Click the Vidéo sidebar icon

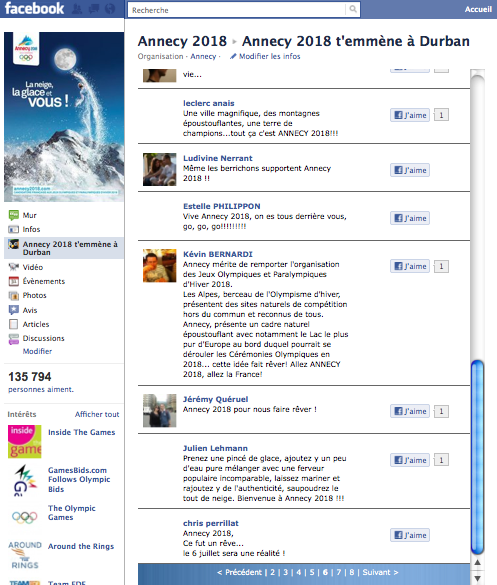[x=14, y=267]
